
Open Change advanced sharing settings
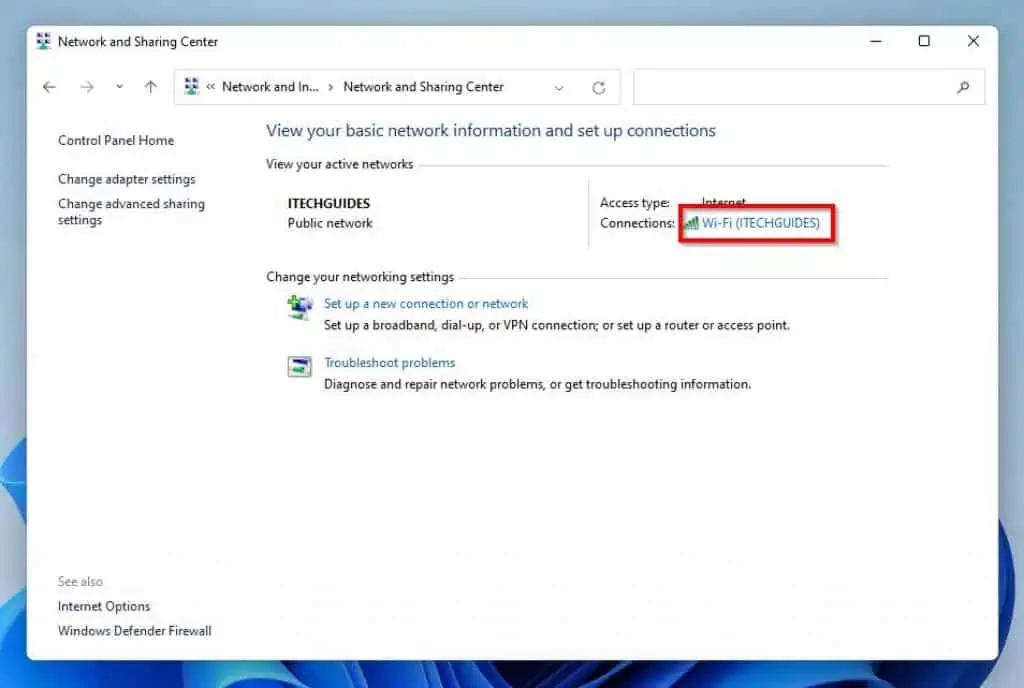point(131,212)
